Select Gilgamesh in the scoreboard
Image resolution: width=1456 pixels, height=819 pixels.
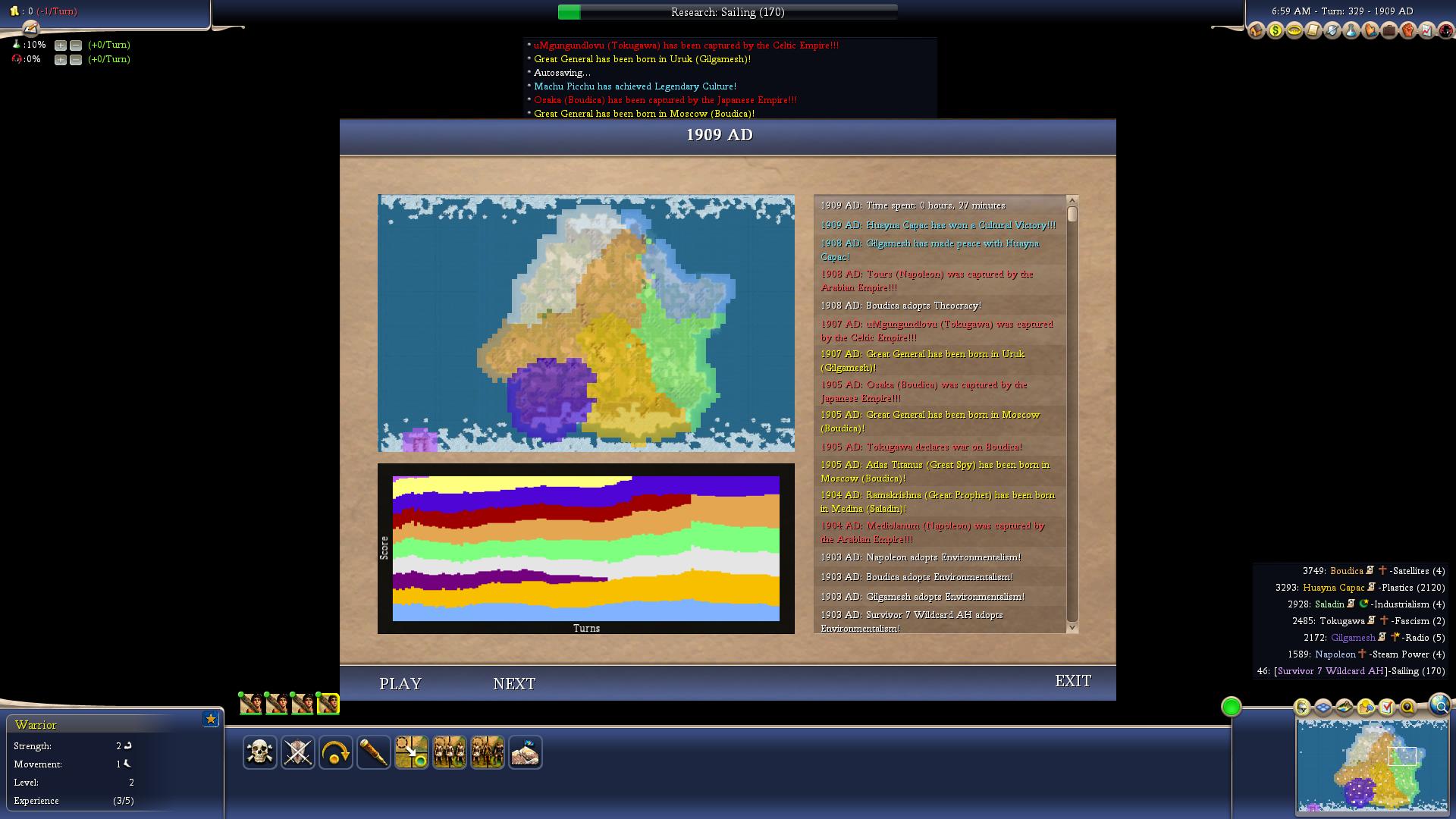pyautogui.click(x=1353, y=638)
